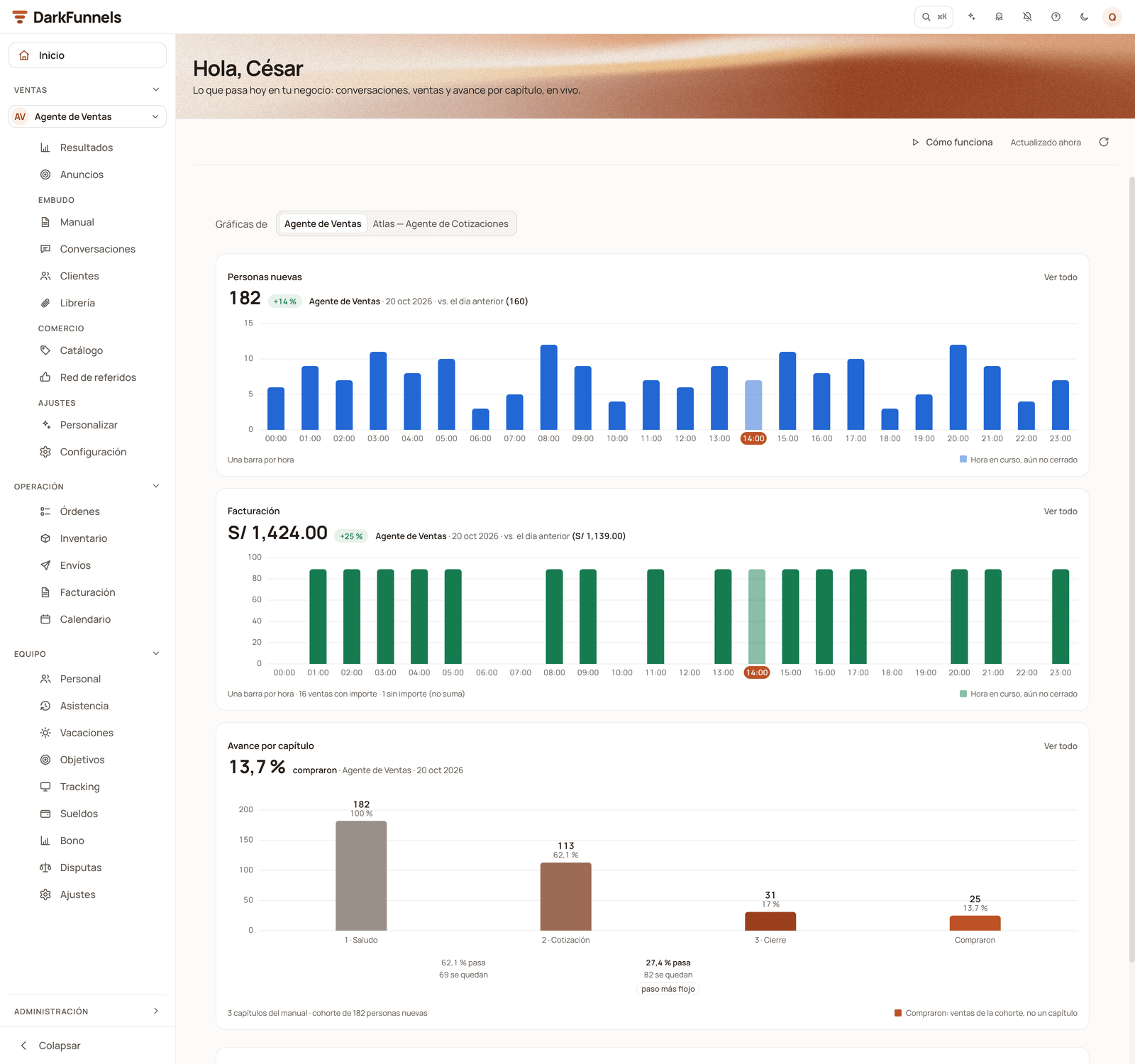The height and width of the screenshot is (1064, 1135).
Task: Open the help question mark icon
Action: 1056,17
